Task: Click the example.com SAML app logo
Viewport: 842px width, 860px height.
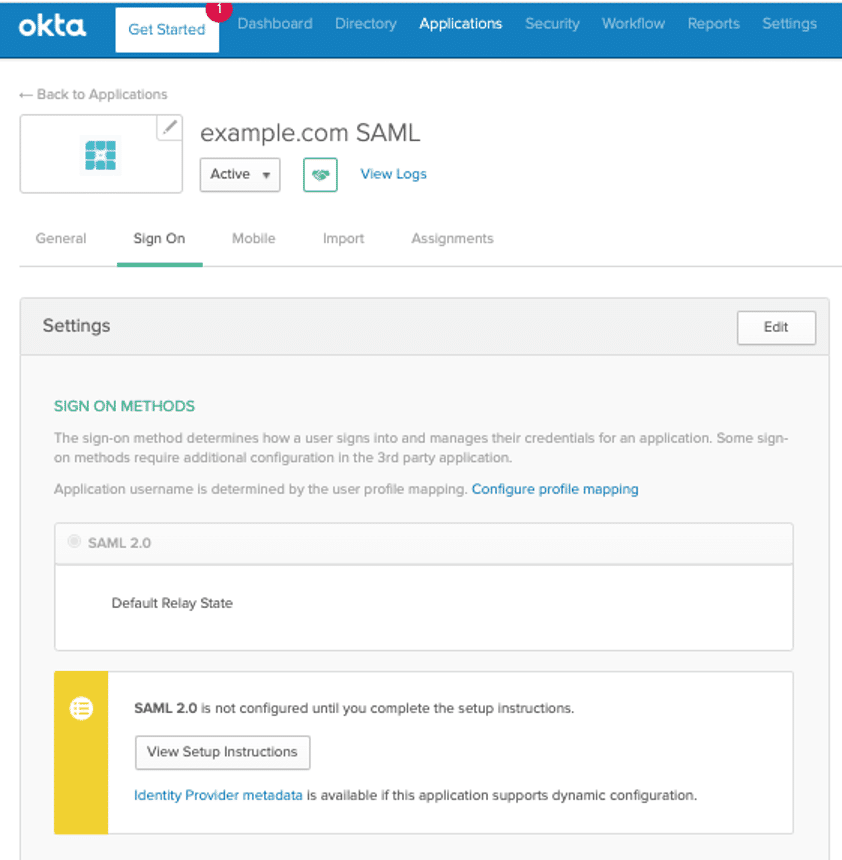Action: [100, 155]
